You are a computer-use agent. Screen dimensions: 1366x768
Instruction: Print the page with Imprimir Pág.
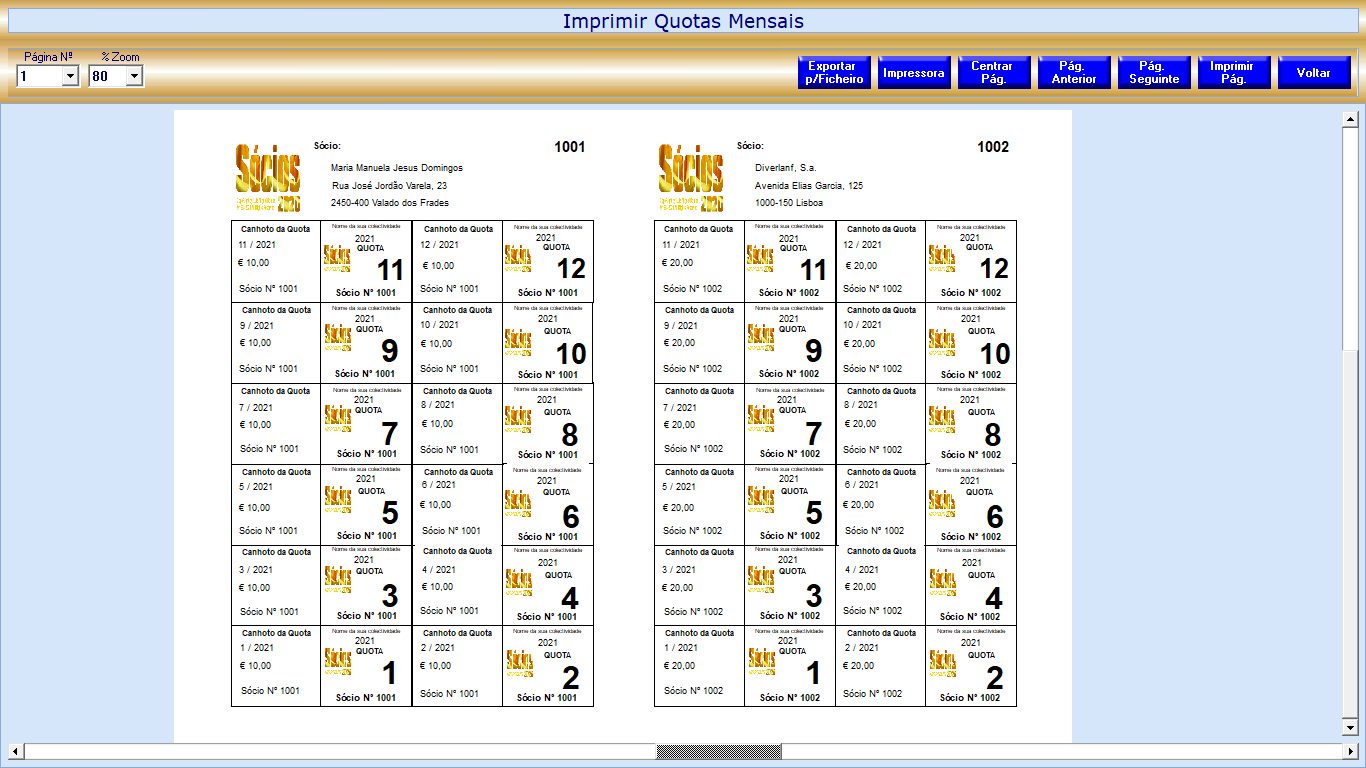pos(1232,73)
